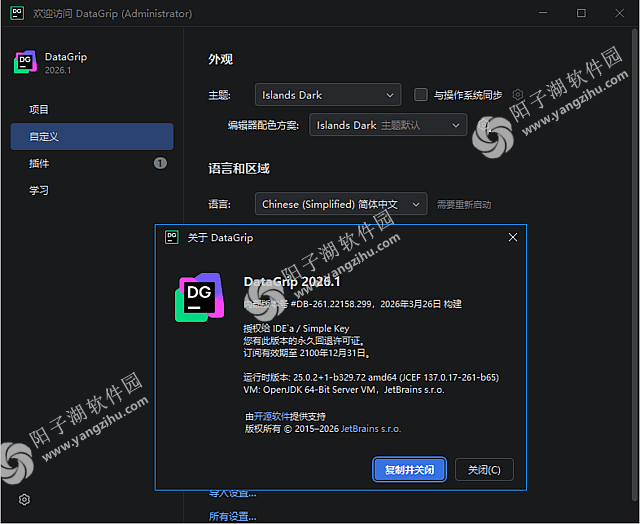Click 复制并关闭 button

(409, 469)
